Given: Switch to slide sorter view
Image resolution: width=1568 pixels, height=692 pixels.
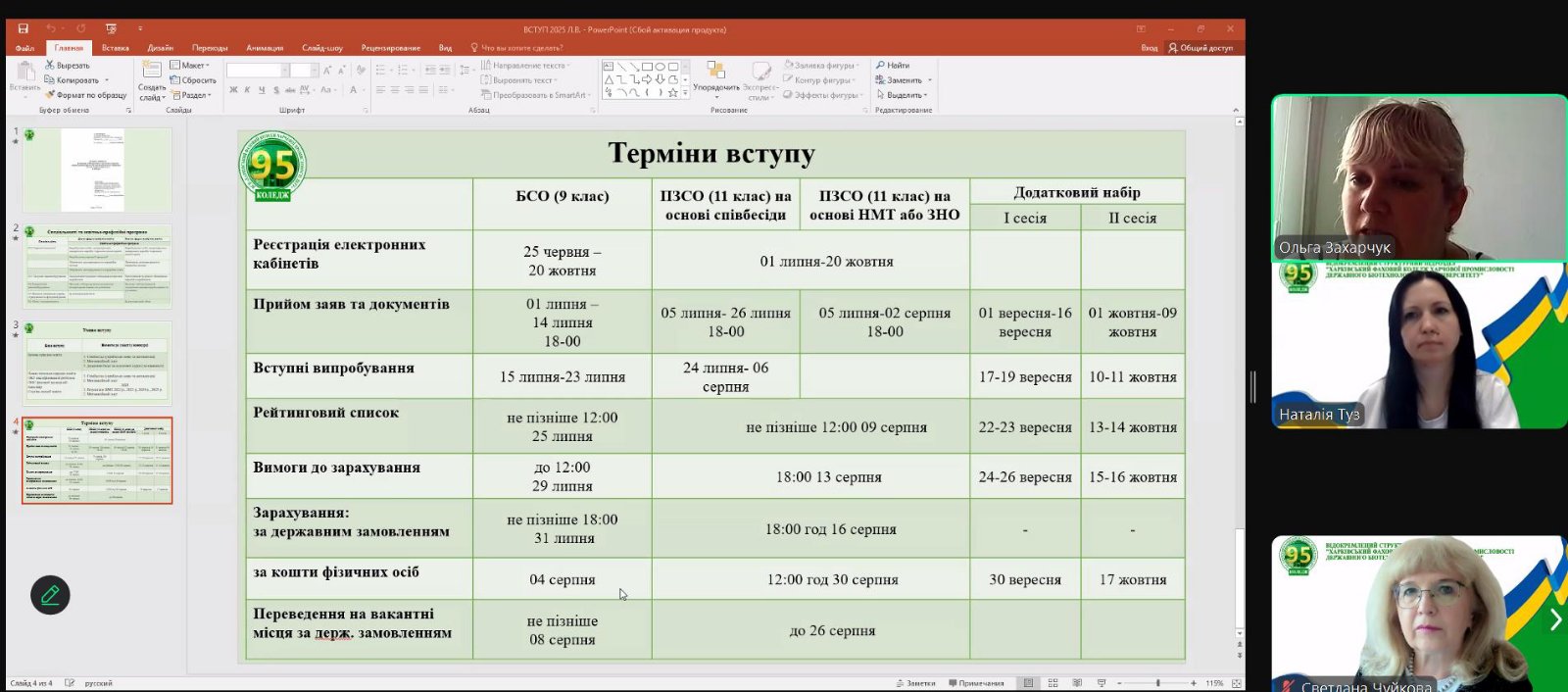Looking at the screenshot, I should click(1053, 683).
